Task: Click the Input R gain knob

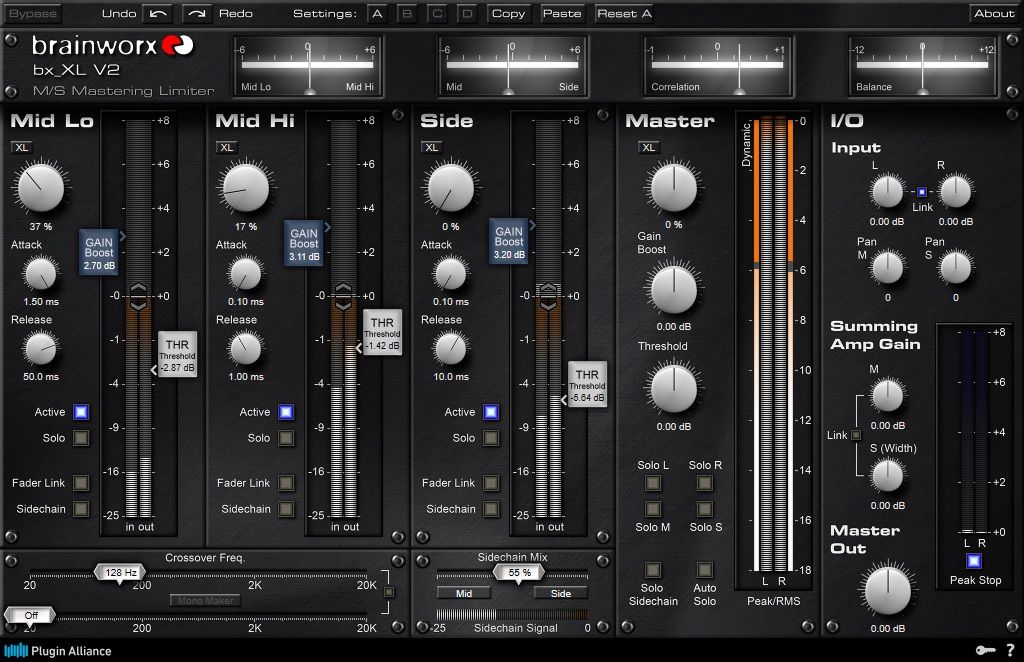Action: click(x=955, y=192)
